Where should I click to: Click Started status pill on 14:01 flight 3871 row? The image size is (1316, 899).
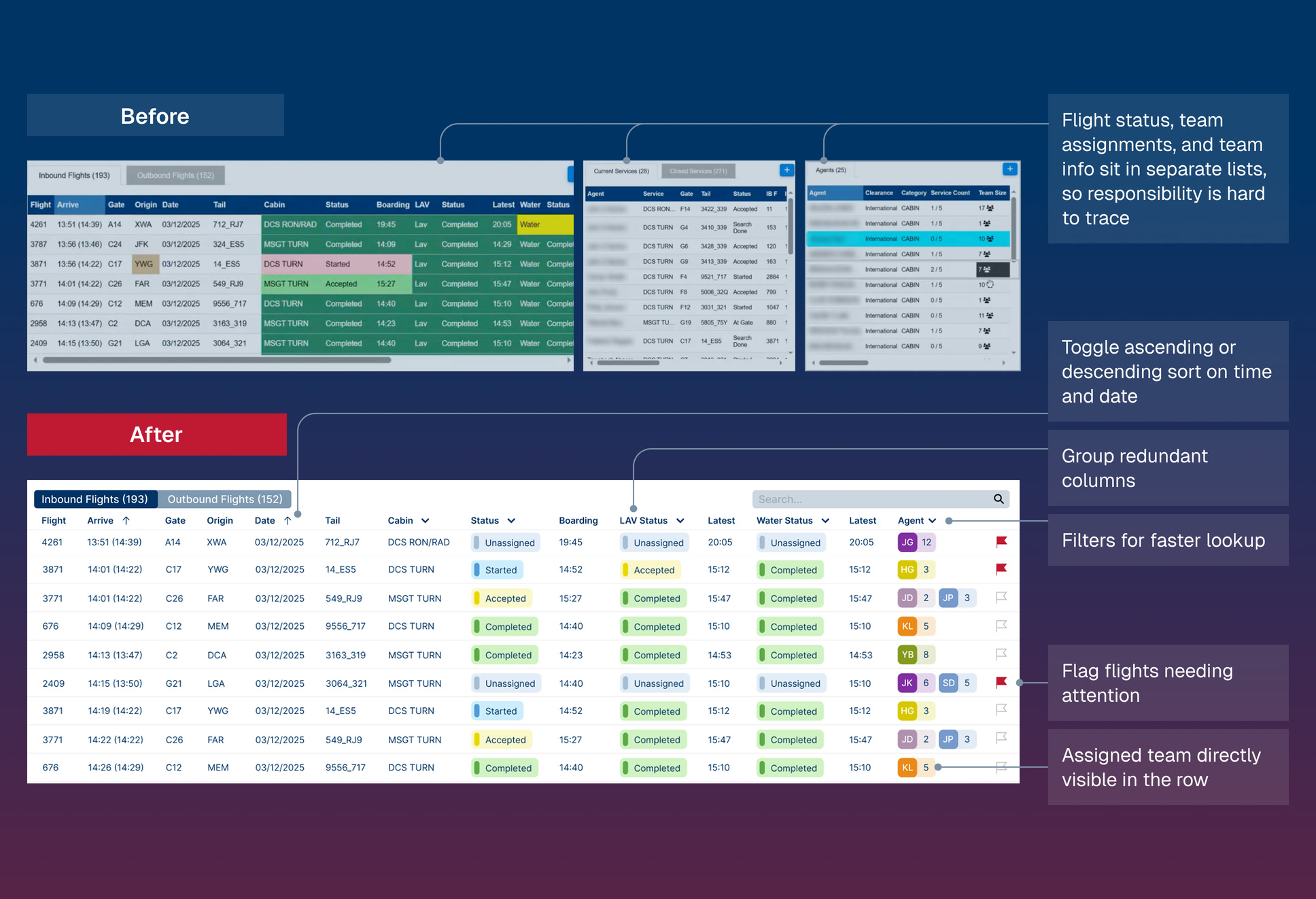pos(498,570)
